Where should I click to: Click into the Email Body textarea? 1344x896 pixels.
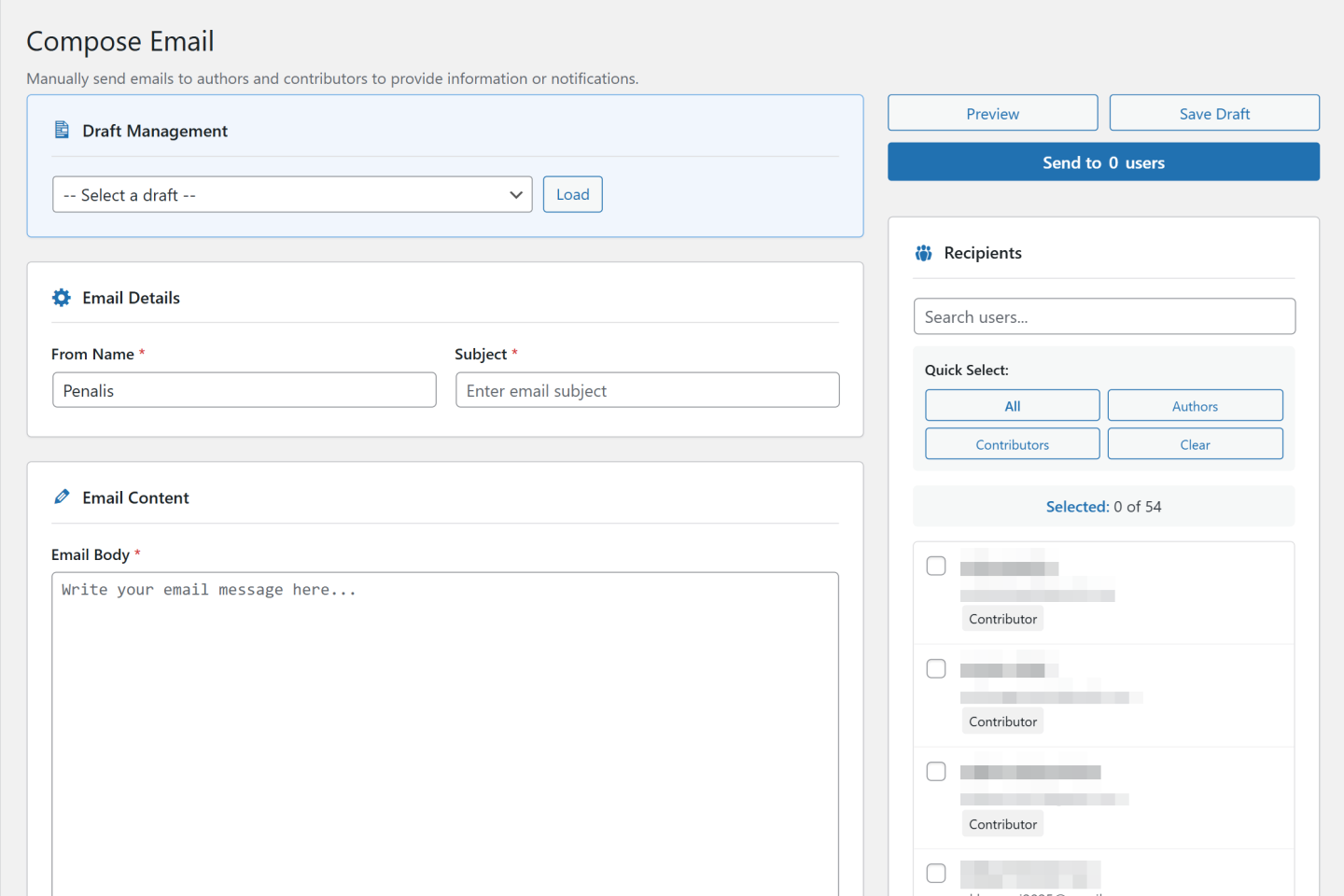(445, 734)
